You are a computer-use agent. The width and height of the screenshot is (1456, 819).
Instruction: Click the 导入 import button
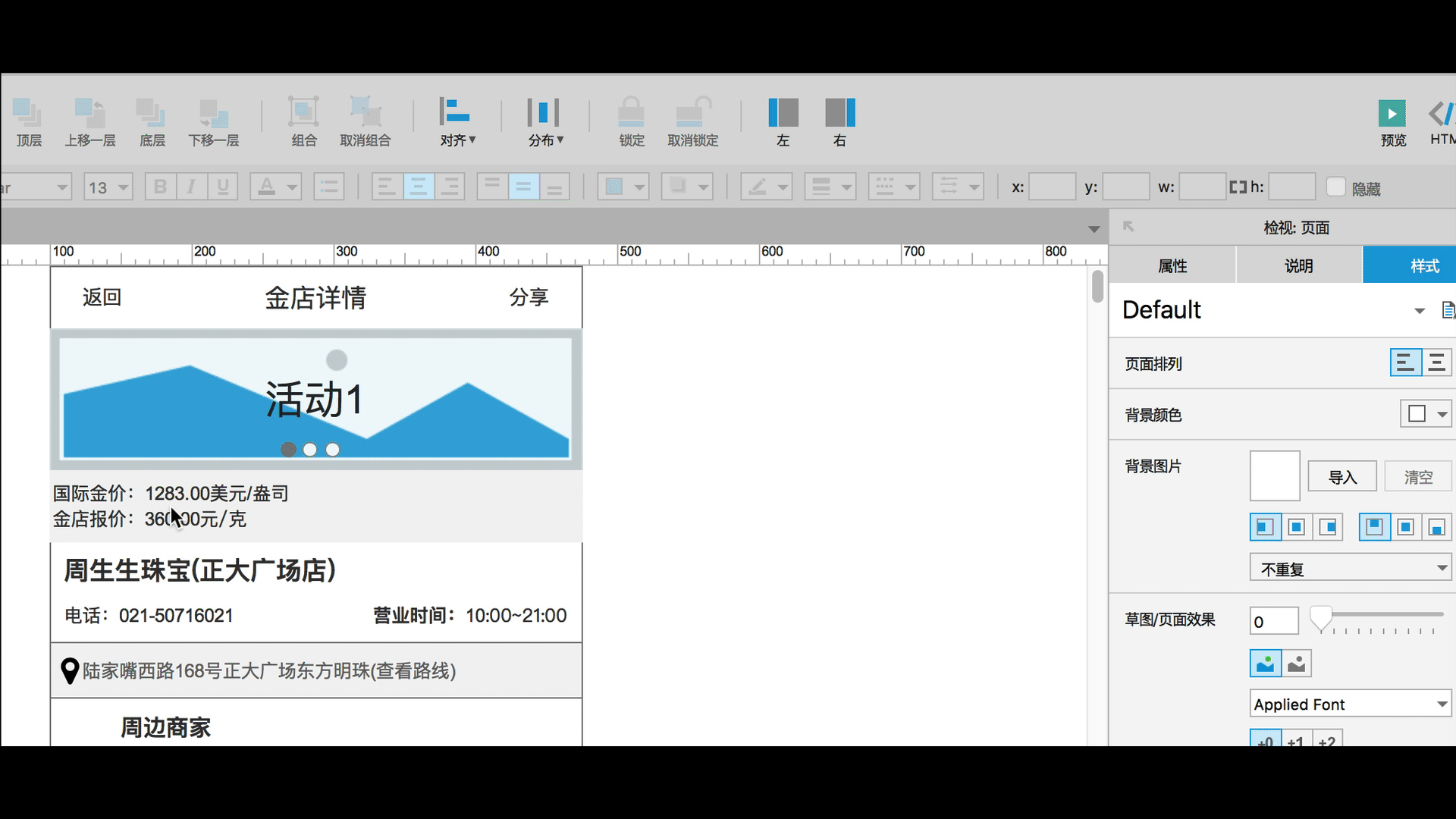[1342, 477]
